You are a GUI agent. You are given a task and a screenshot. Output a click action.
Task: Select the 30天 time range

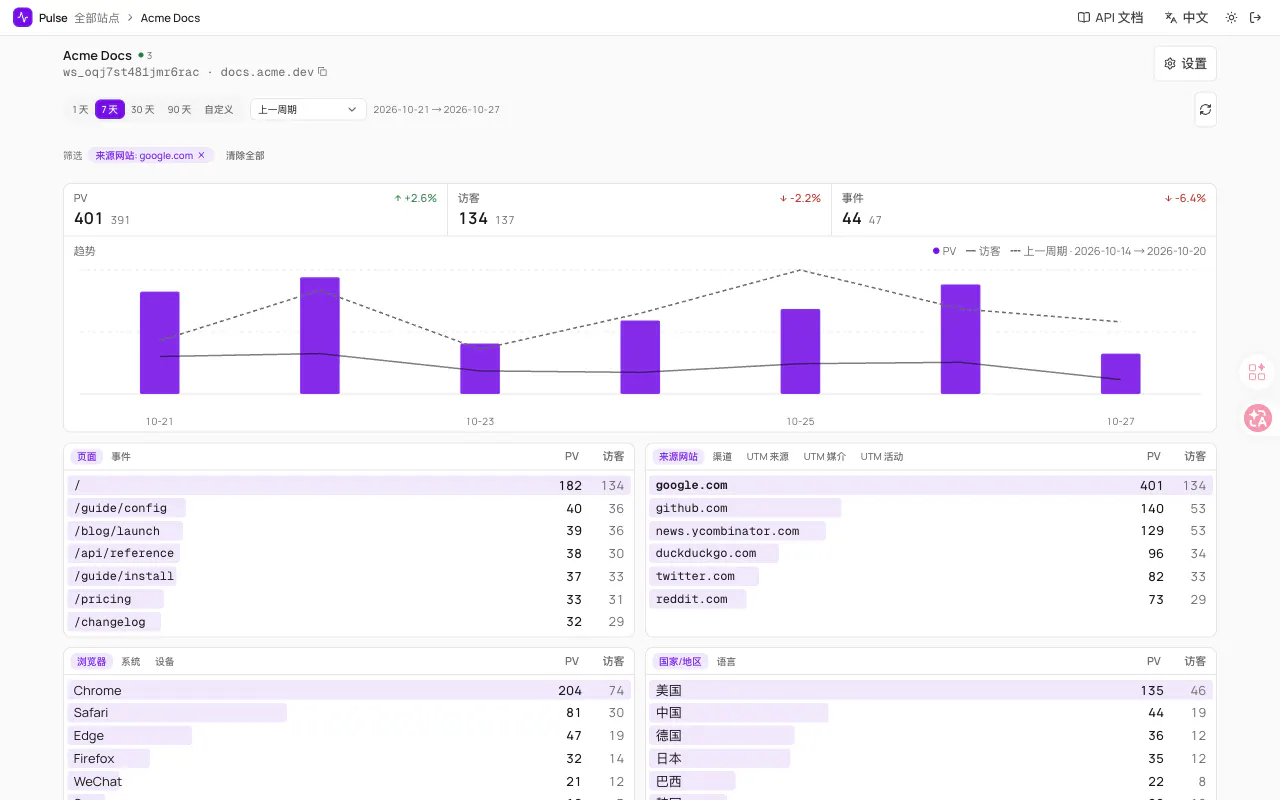coord(143,109)
